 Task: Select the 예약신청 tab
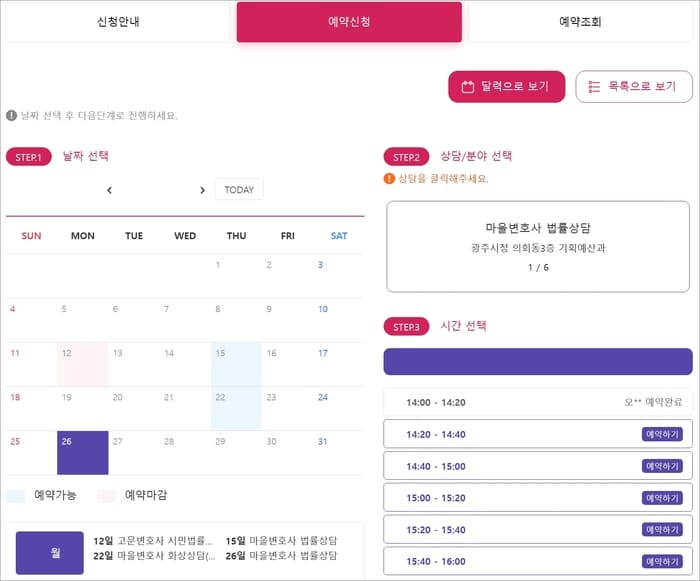coord(349,22)
